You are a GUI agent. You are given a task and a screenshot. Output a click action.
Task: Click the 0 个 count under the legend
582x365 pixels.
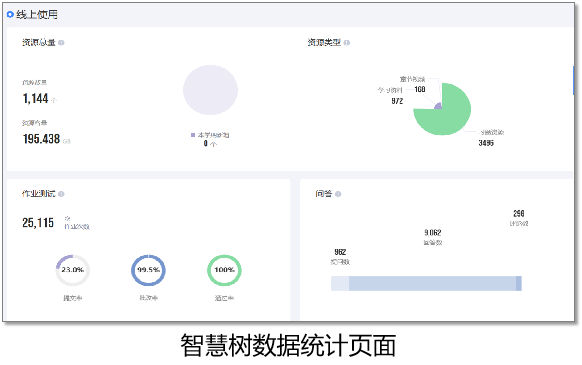[210, 144]
